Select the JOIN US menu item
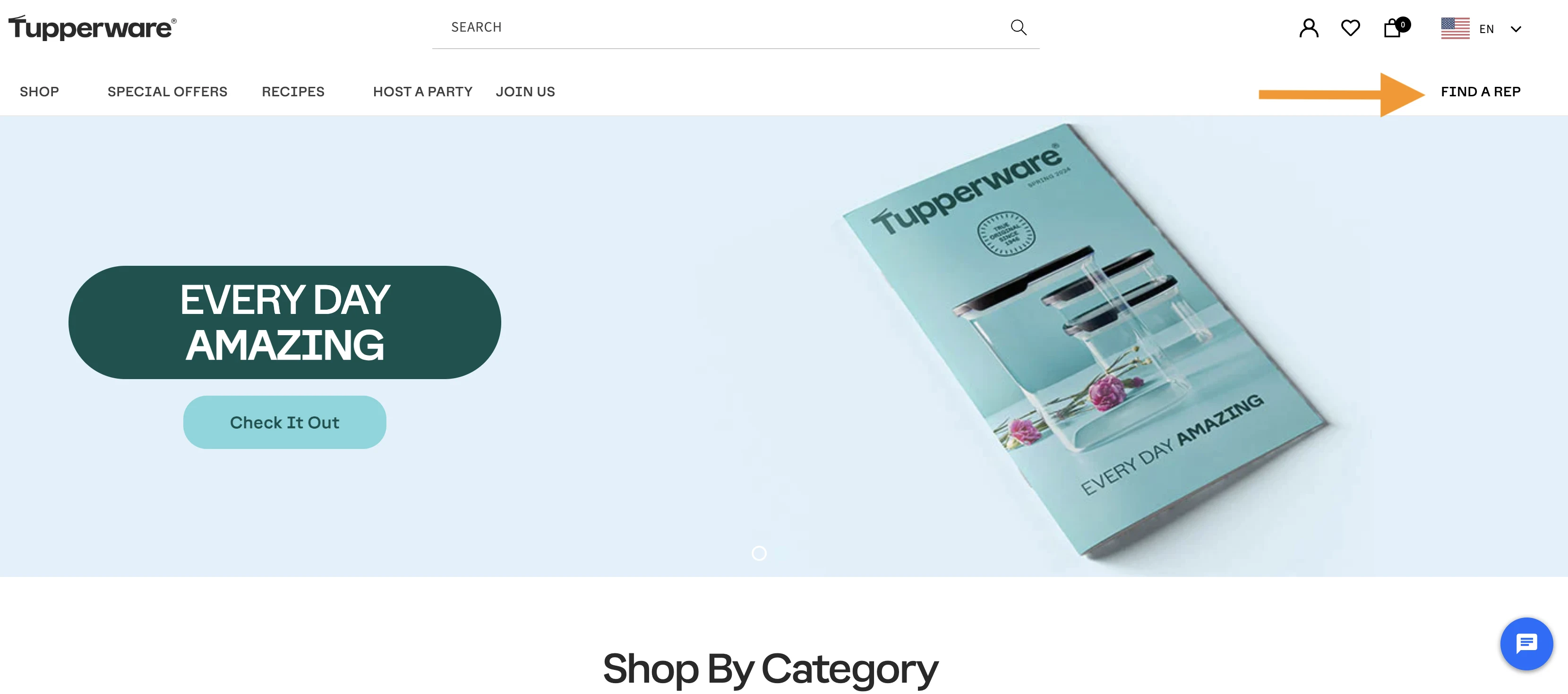Screen dimensions: 1568x694 coord(526,91)
